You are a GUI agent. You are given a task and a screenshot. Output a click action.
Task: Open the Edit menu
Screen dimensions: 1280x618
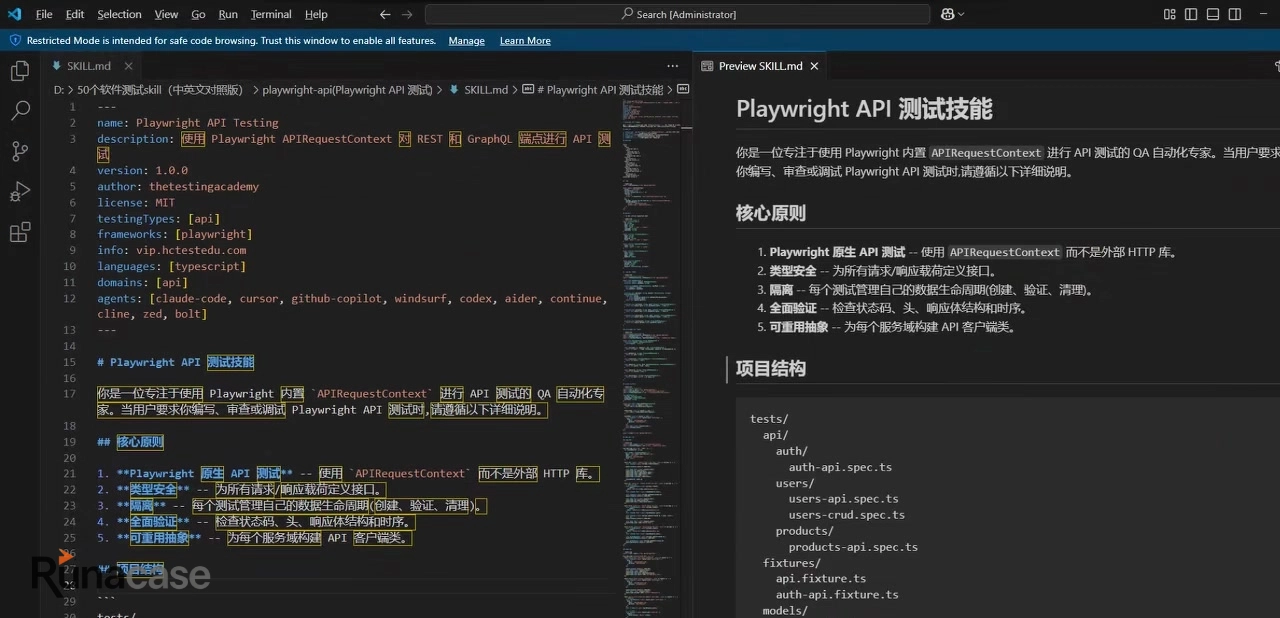click(75, 14)
